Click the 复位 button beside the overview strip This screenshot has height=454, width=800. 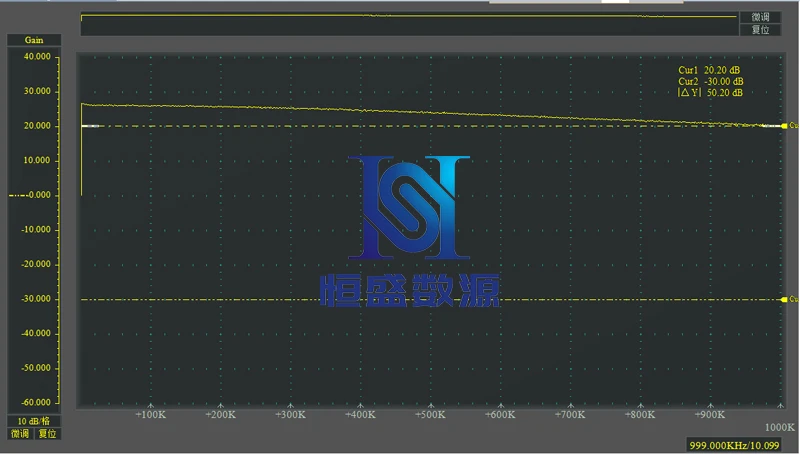[x=760, y=30]
